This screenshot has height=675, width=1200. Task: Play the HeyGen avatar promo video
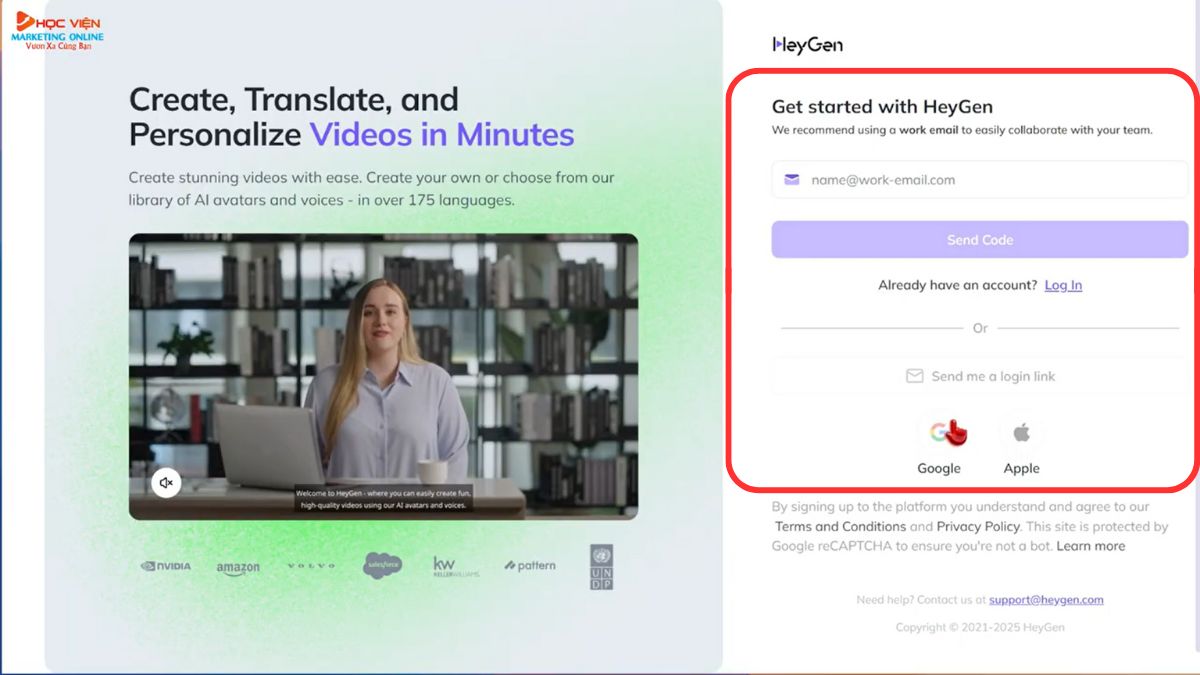tap(383, 377)
